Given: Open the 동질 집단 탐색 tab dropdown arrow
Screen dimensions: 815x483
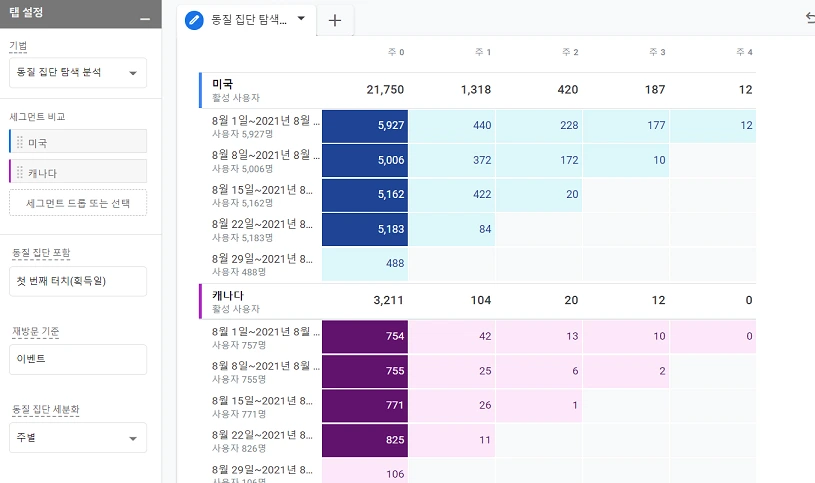Looking at the screenshot, I should (x=301, y=19).
